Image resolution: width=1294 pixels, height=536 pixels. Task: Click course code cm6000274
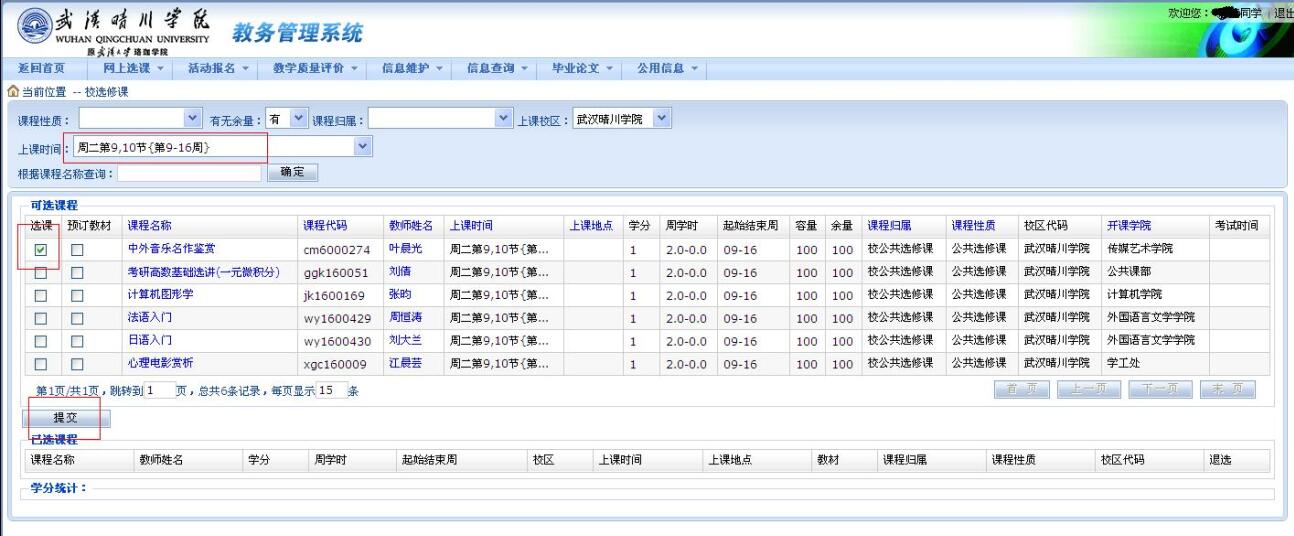click(337, 249)
